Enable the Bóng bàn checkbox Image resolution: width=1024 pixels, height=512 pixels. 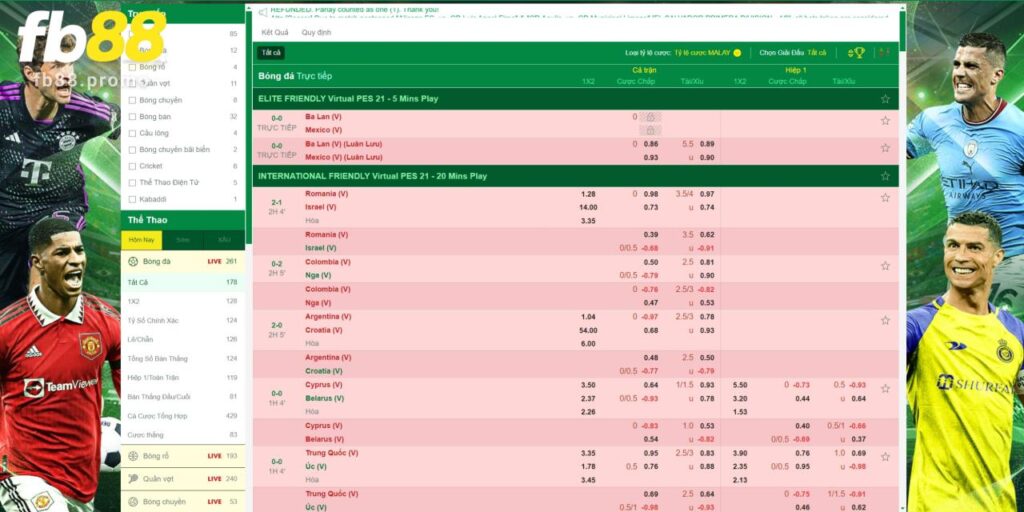[132, 117]
